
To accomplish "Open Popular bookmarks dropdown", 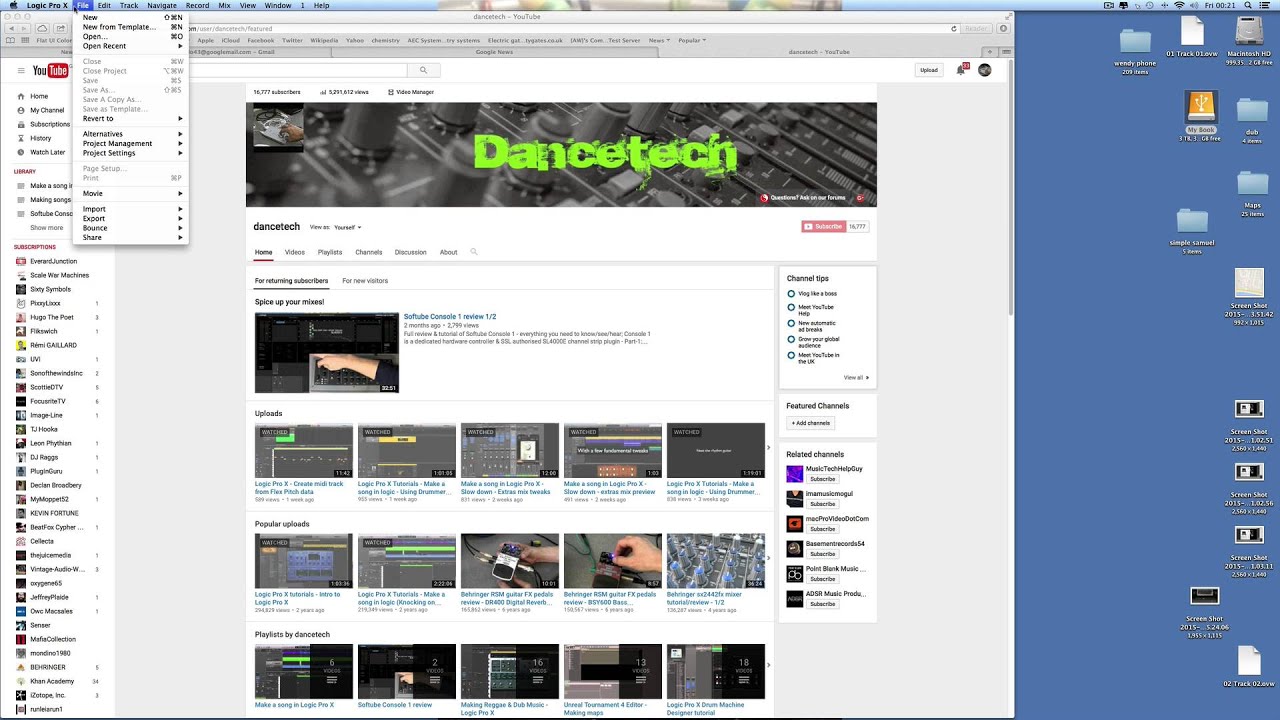I will [691, 41].
